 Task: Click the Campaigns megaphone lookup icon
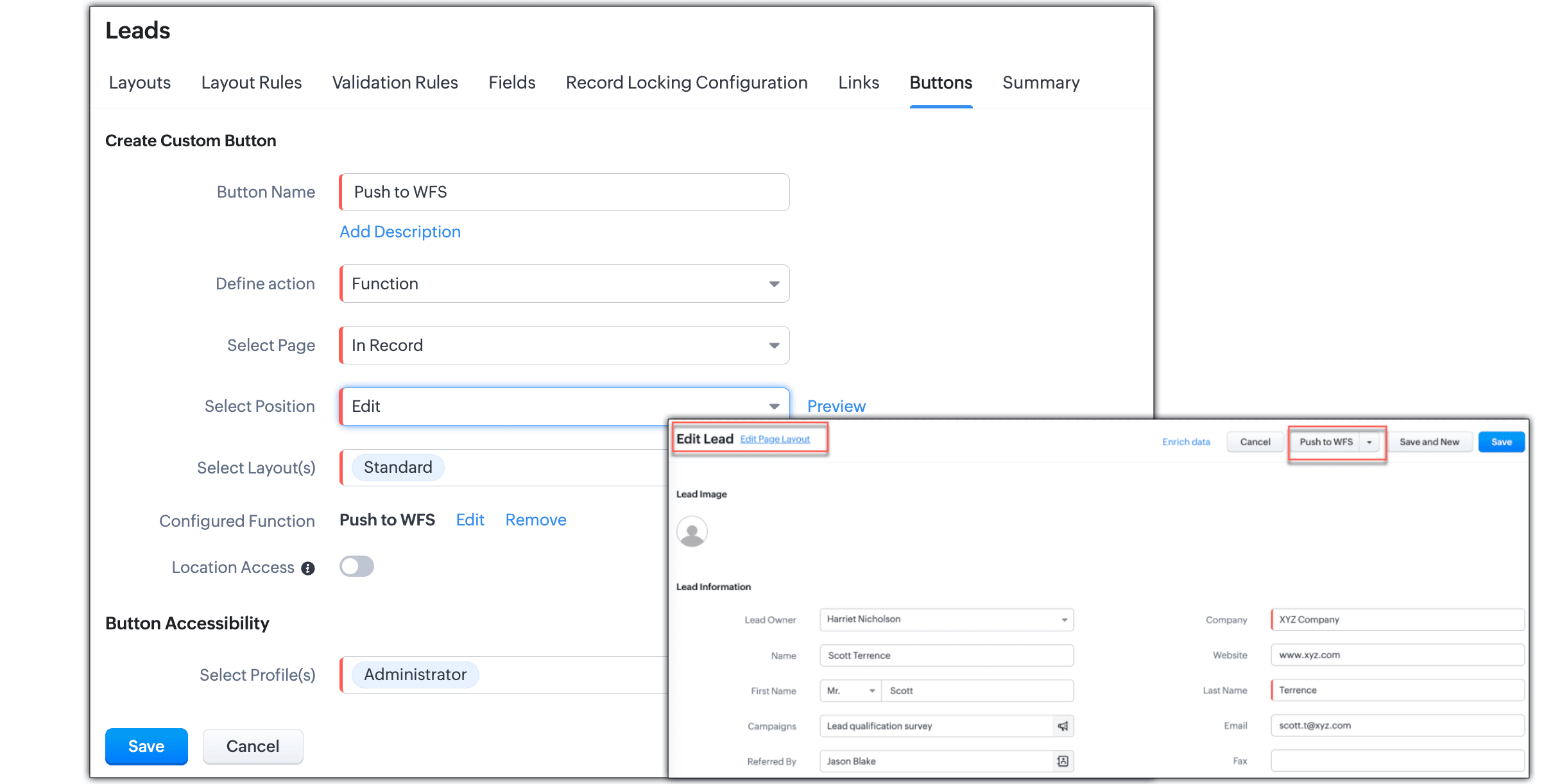(x=1063, y=726)
